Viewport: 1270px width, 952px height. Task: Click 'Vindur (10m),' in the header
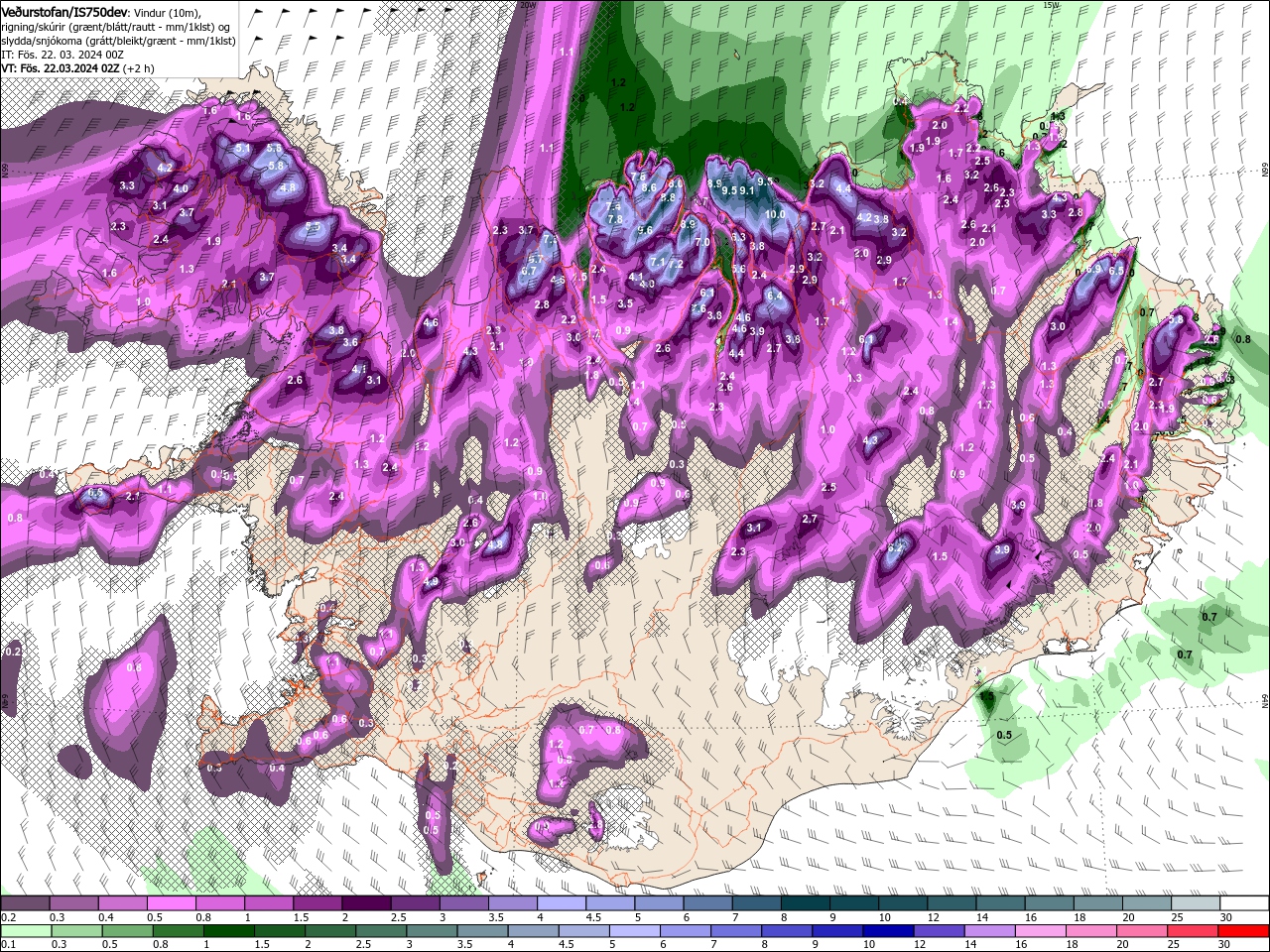(x=167, y=12)
